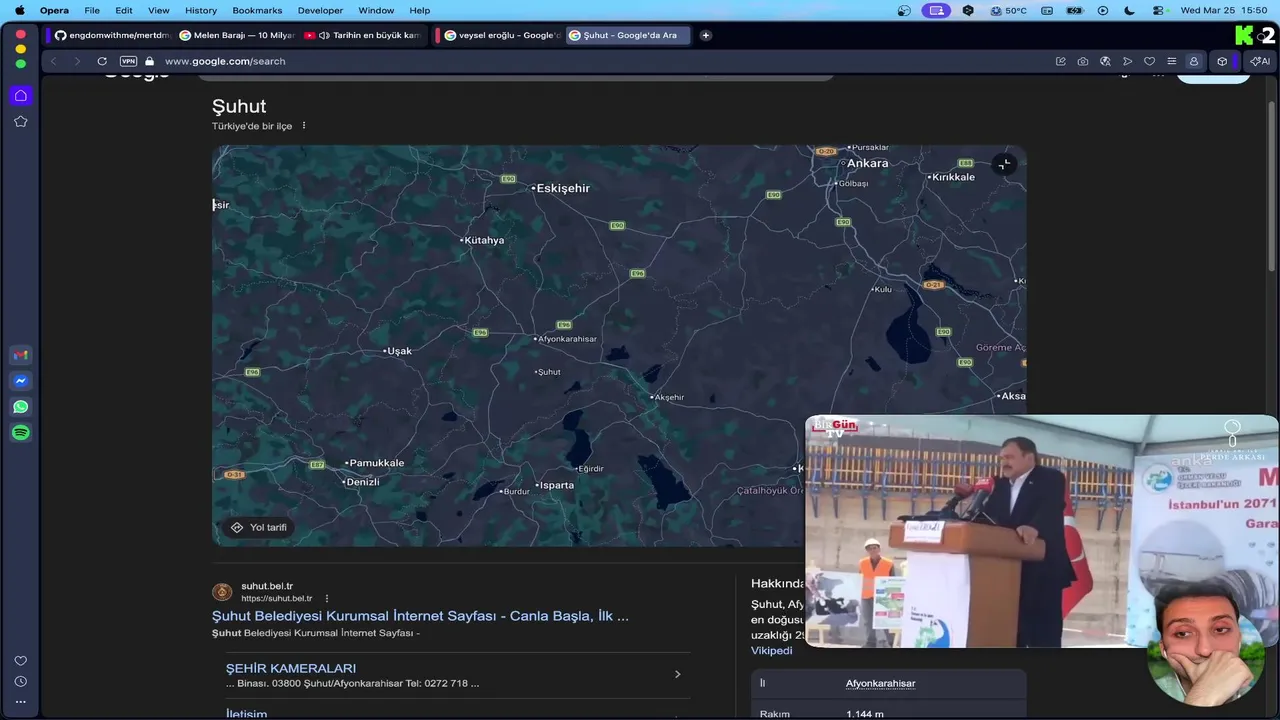Click Eskişehir label on the map

click(x=562, y=188)
